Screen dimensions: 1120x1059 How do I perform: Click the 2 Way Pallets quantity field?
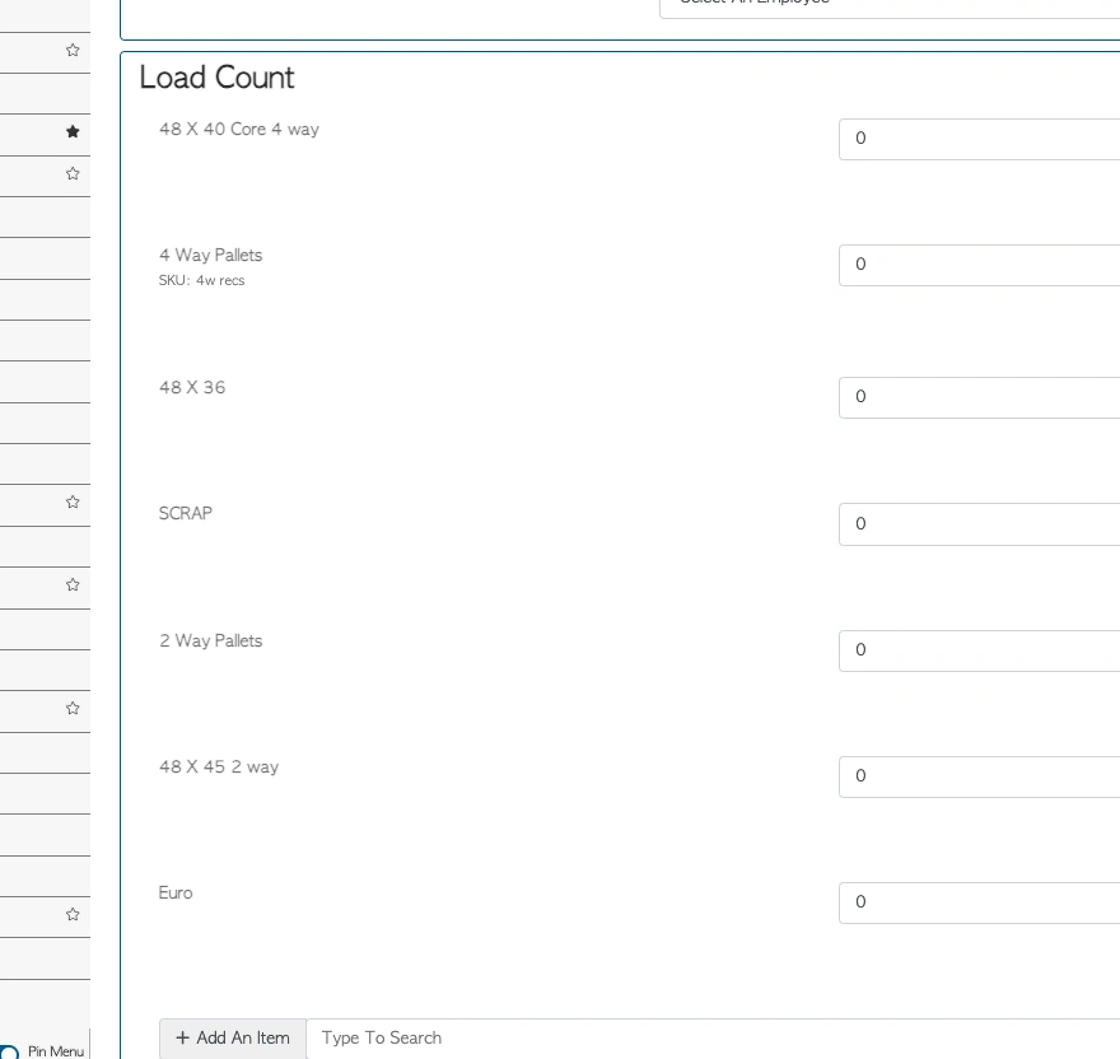coord(979,651)
